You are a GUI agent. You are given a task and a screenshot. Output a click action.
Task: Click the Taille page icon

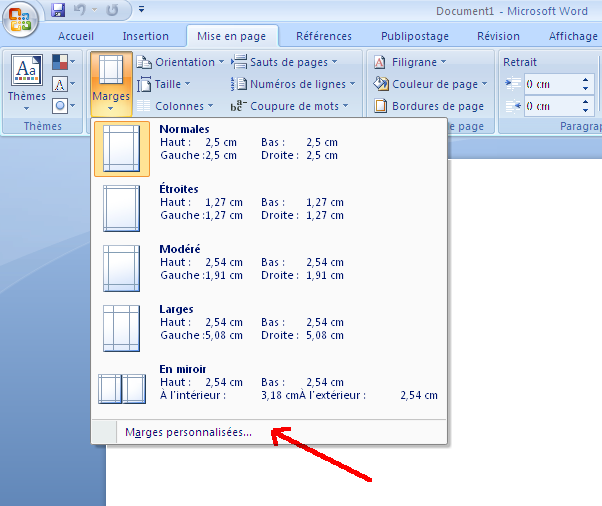[x=144, y=84]
